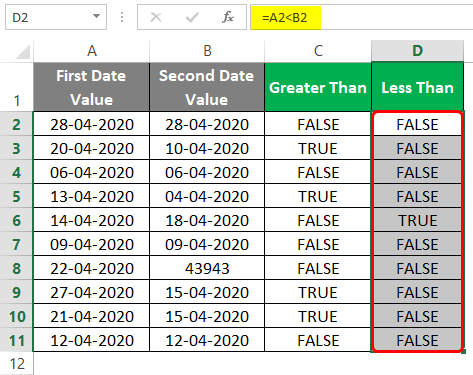
Task: Select cell C2 showing FALSE
Action: coord(318,124)
